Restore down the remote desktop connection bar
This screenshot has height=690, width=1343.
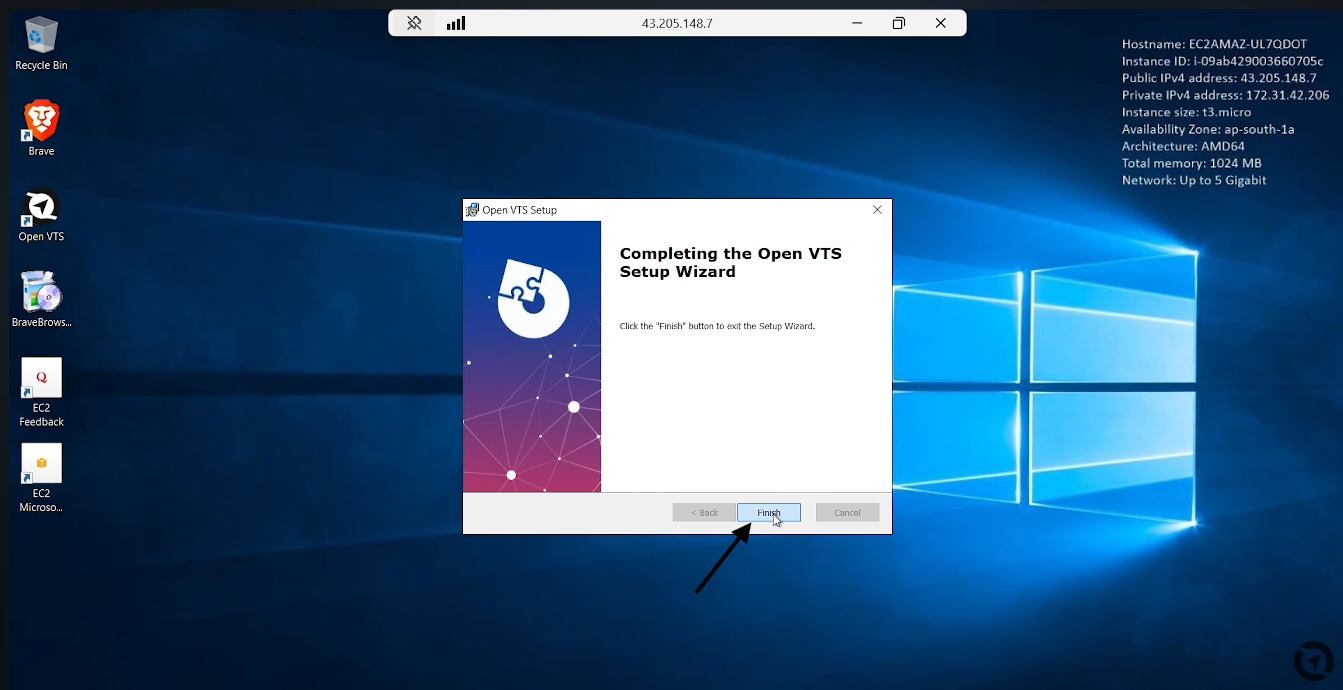[x=899, y=23]
